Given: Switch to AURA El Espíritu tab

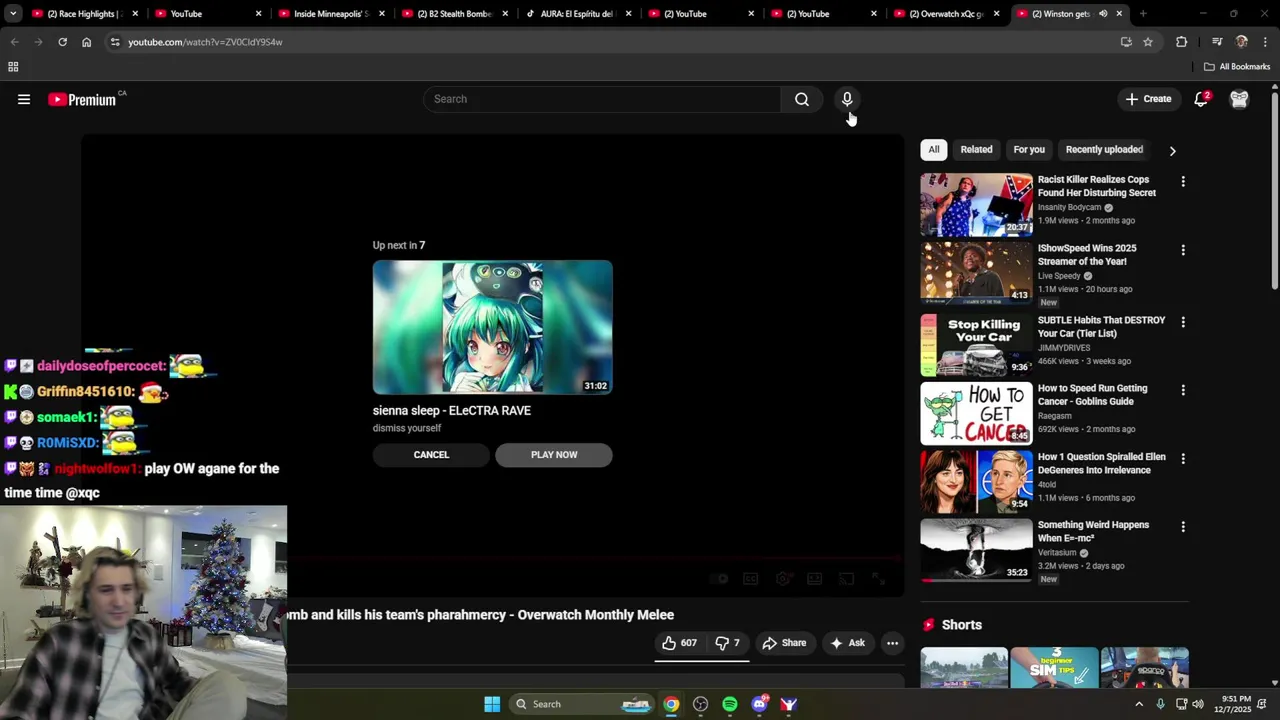Looking at the screenshot, I should tap(576, 14).
